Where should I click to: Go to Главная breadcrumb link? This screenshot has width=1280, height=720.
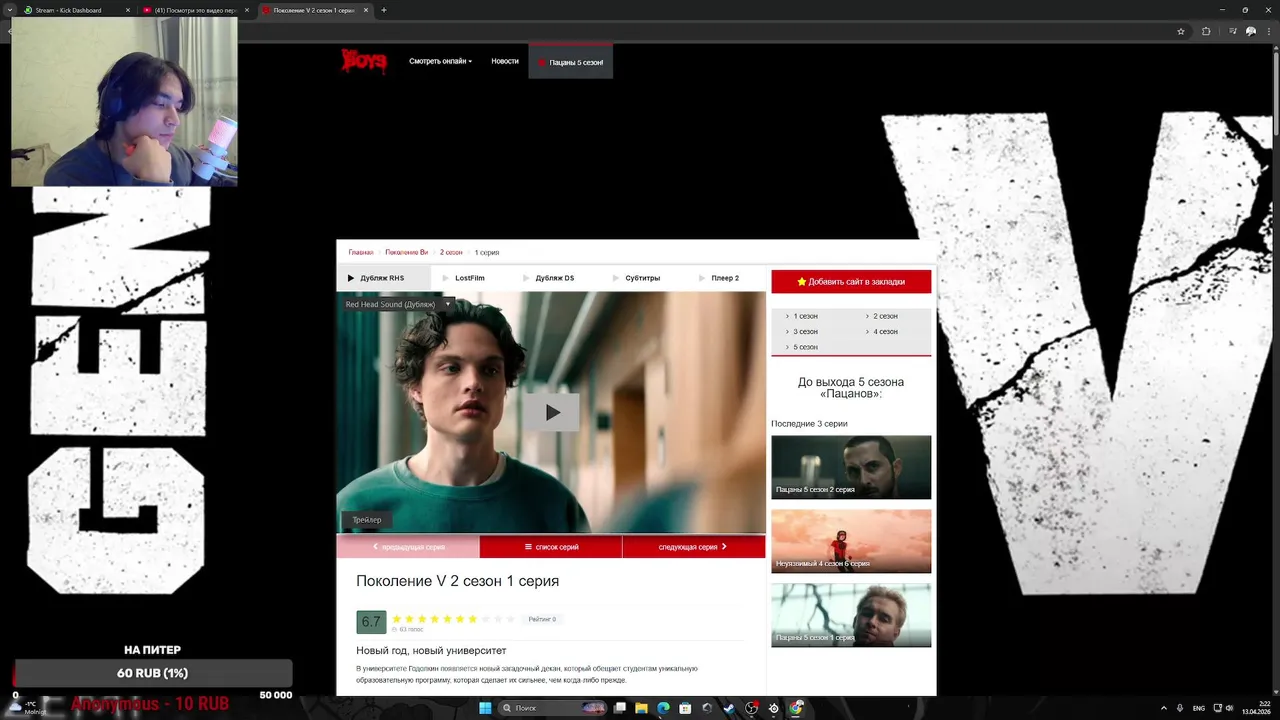[361, 253]
